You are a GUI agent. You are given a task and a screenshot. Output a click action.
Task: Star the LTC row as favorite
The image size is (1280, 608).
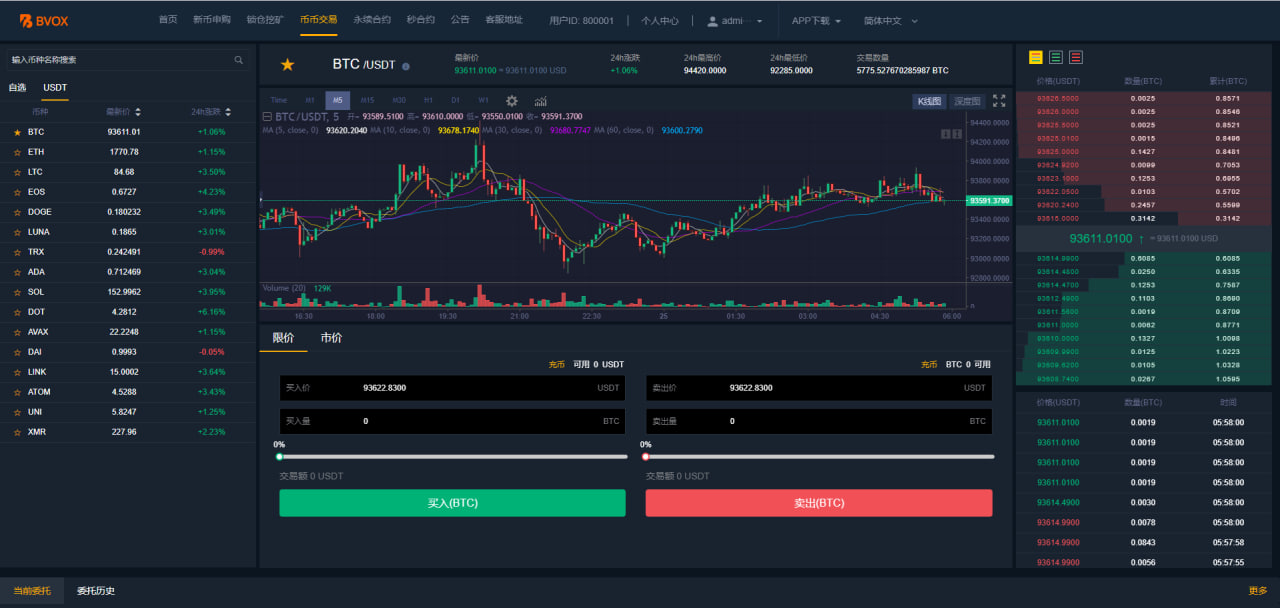[x=17, y=172]
